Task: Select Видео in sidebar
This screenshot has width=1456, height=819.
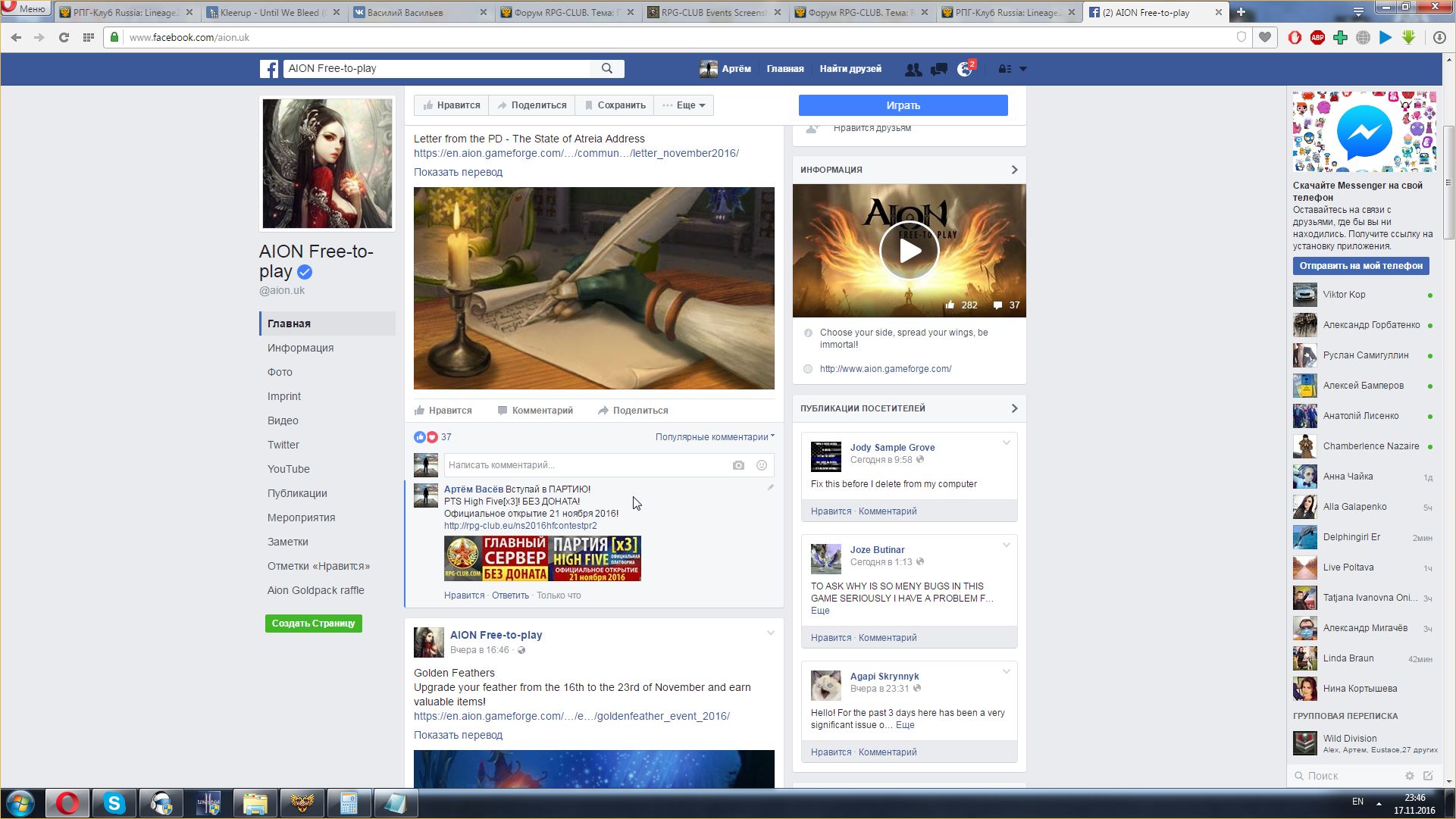Action: click(x=283, y=420)
